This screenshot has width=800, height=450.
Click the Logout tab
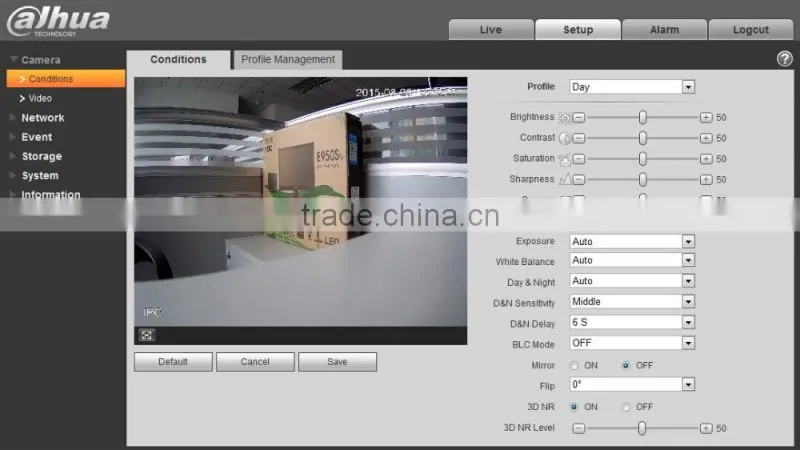751,30
